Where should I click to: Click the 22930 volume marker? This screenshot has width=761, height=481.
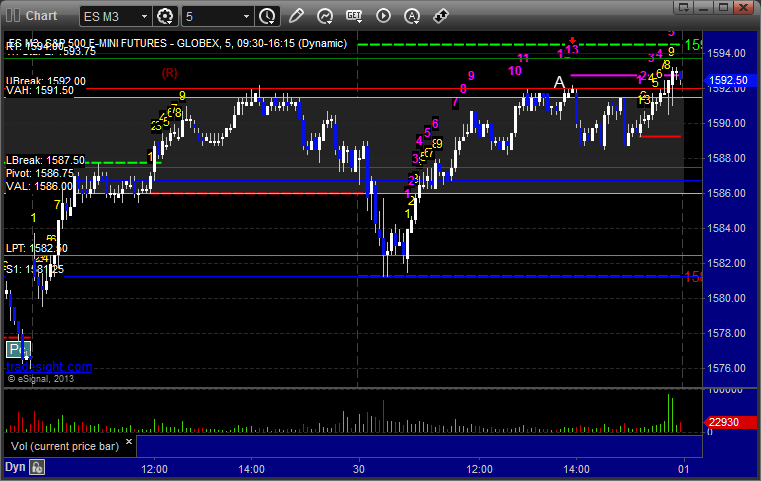[728, 422]
